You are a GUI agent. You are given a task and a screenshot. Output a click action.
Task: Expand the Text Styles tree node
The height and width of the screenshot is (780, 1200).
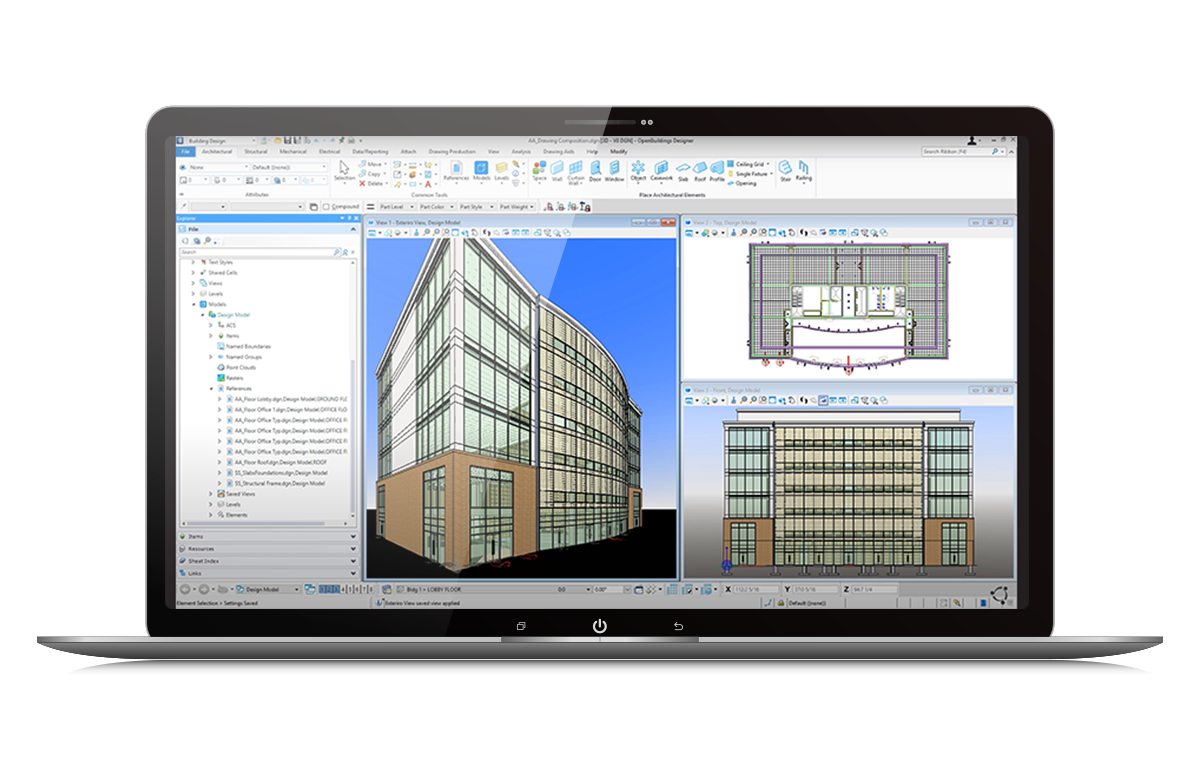[193, 262]
